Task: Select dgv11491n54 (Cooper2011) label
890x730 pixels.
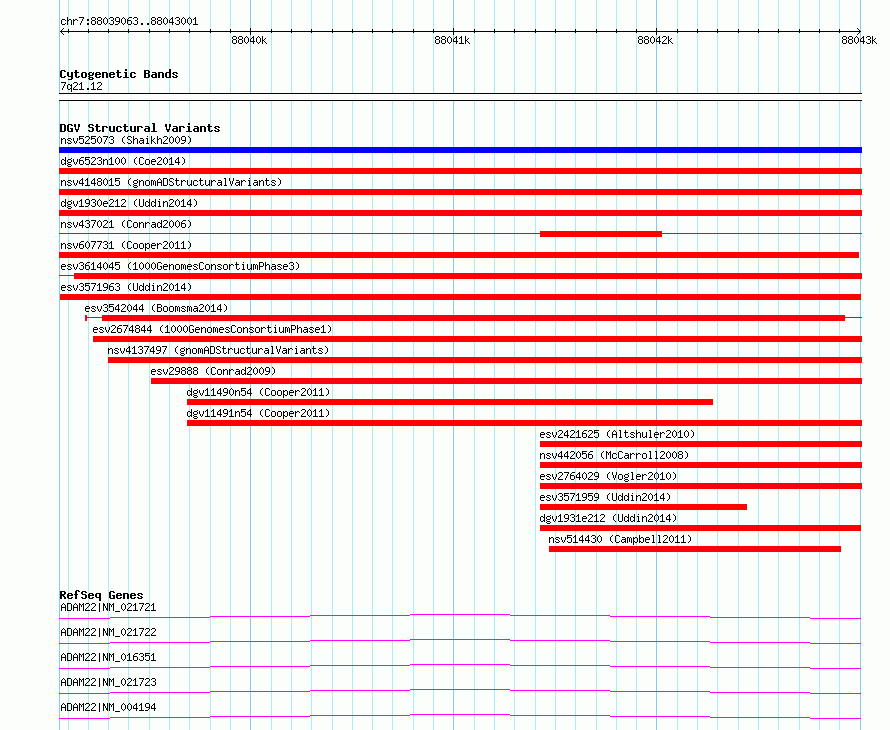Action: (258, 413)
